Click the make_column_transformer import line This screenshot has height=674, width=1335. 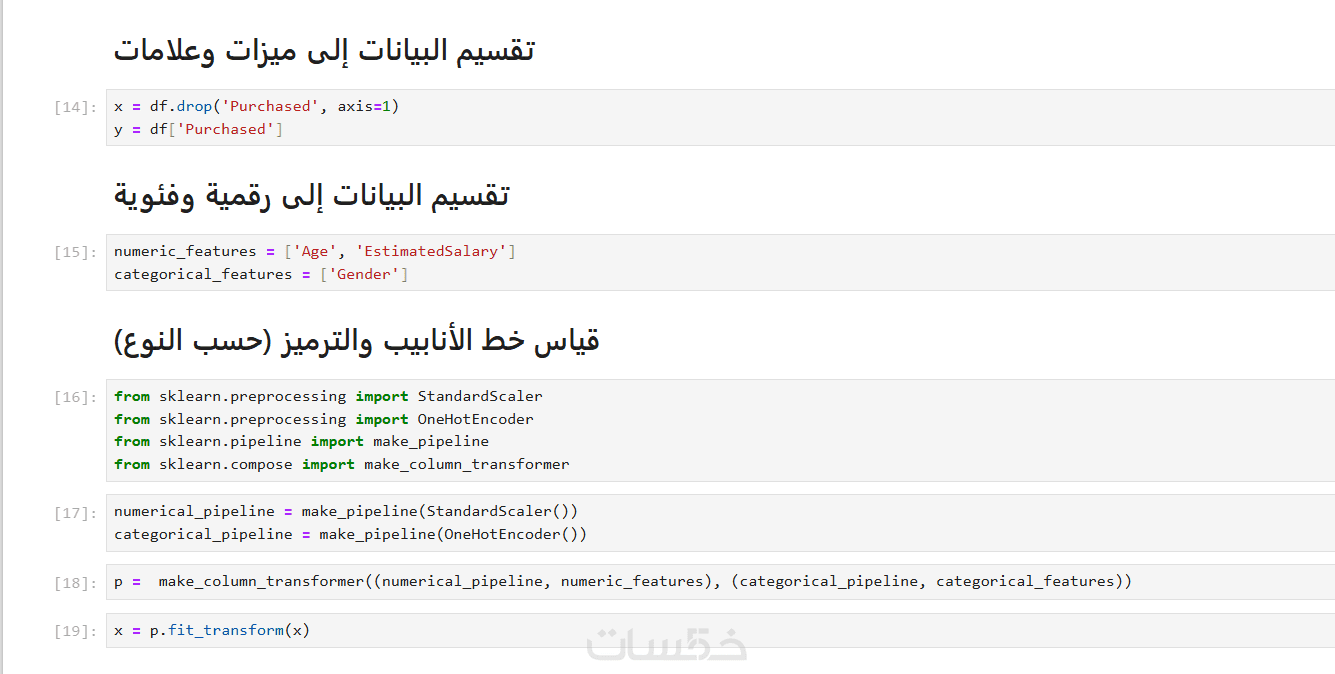(x=341, y=464)
